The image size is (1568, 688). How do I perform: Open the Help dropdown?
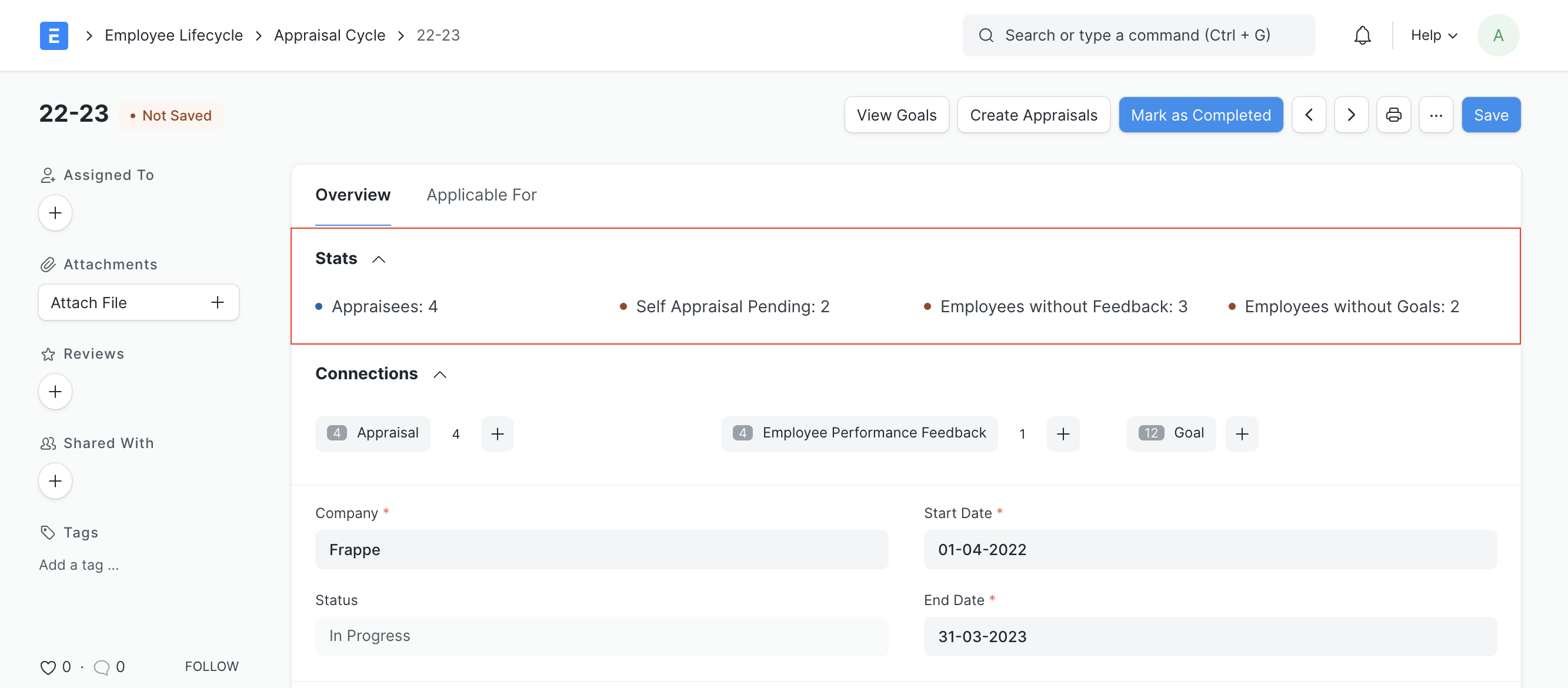coord(1433,35)
